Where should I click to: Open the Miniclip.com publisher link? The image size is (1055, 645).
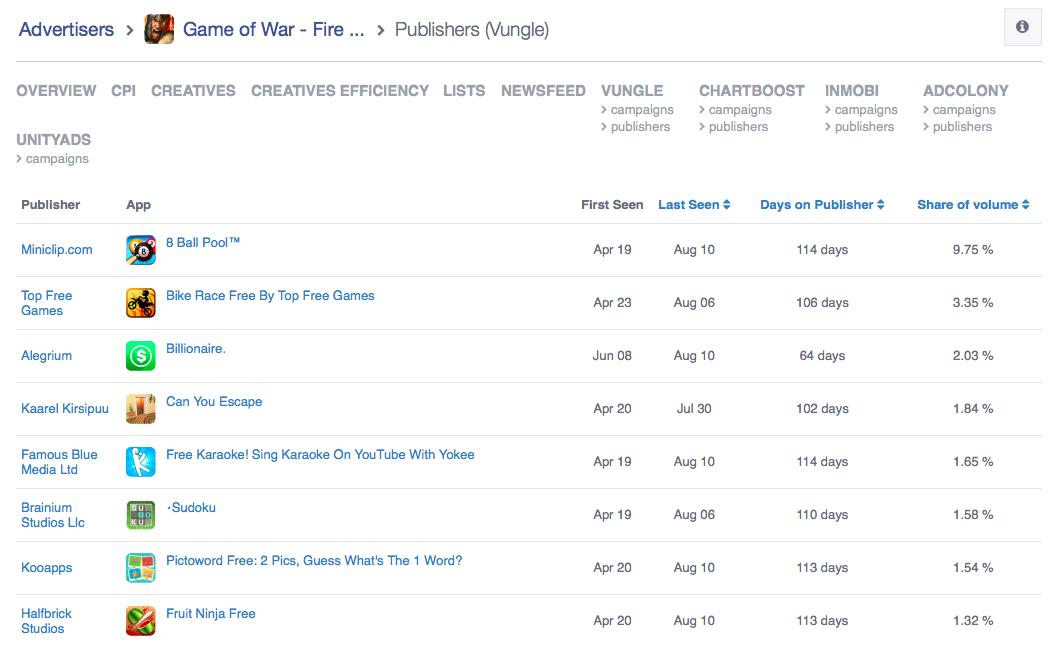[57, 250]
